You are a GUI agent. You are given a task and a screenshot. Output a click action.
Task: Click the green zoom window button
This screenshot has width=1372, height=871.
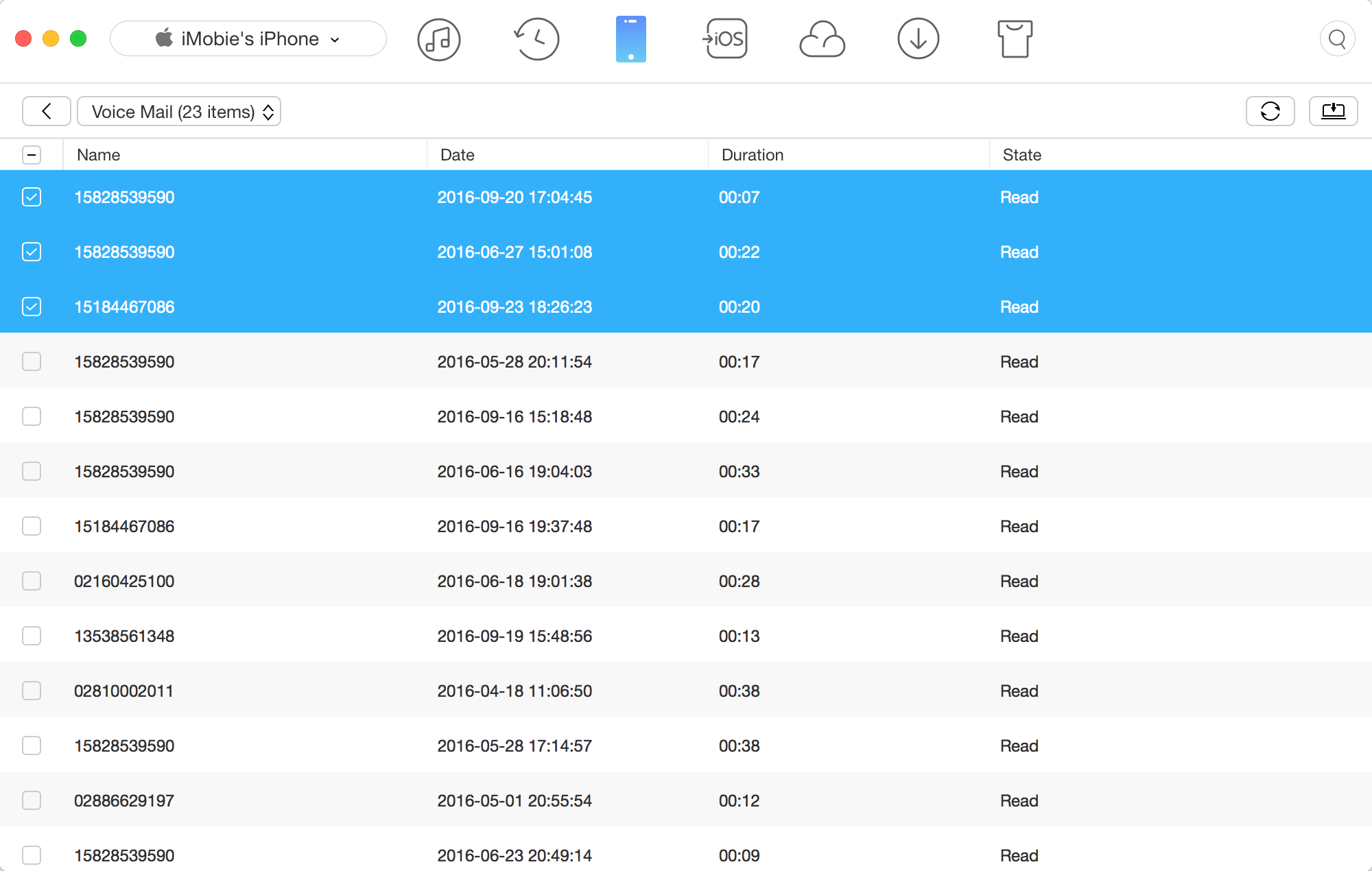pyautogui.click(x=78, y=38)
